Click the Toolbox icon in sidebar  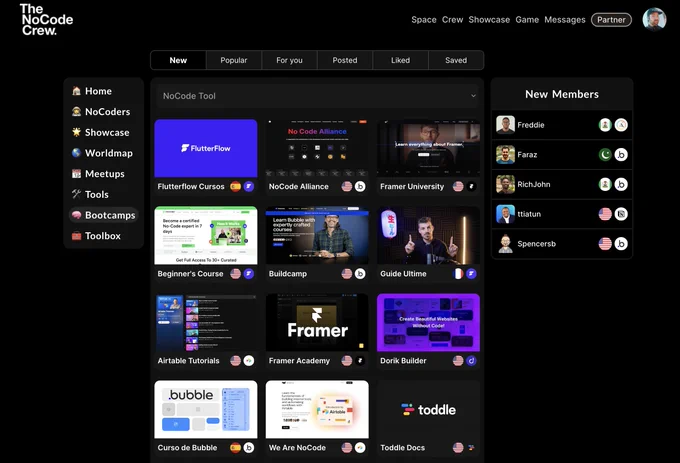tap(76, 236)
